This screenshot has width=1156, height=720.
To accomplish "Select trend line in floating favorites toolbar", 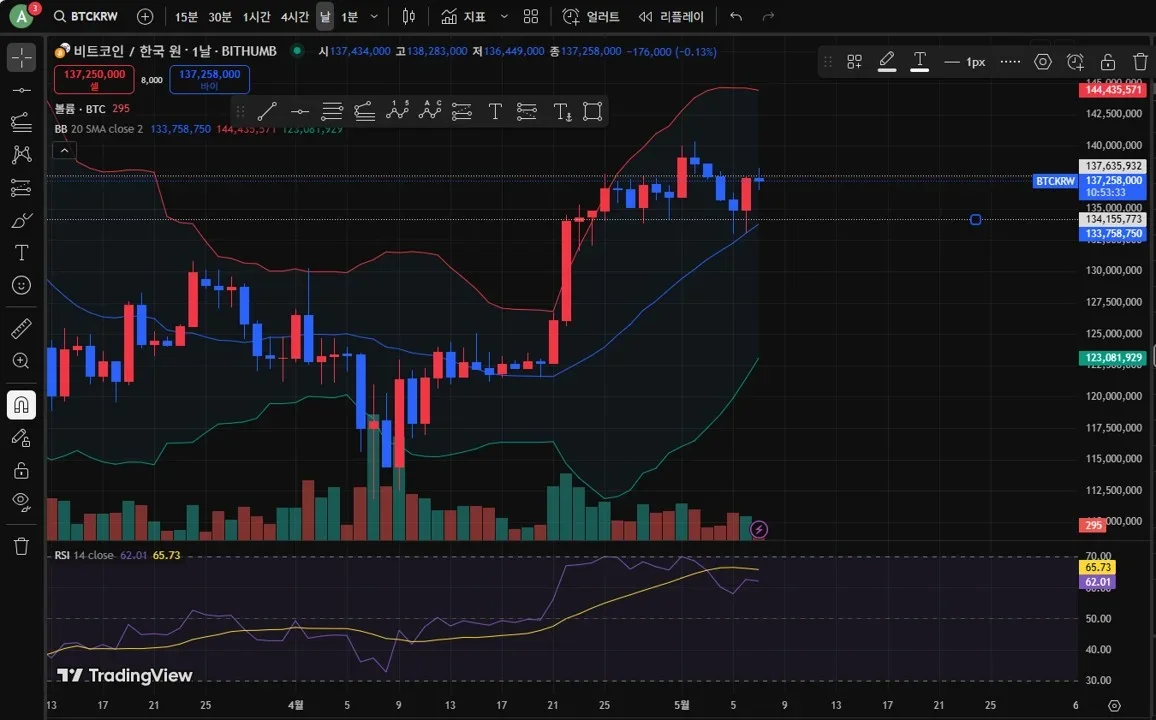I will pos(267,111).
